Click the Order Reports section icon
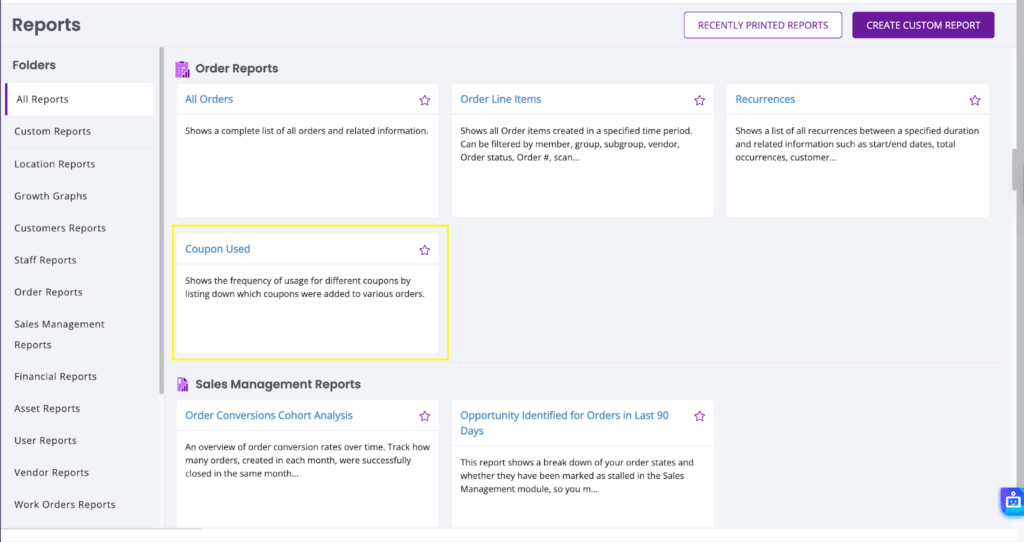1024x542 pixels. (182, 69)
